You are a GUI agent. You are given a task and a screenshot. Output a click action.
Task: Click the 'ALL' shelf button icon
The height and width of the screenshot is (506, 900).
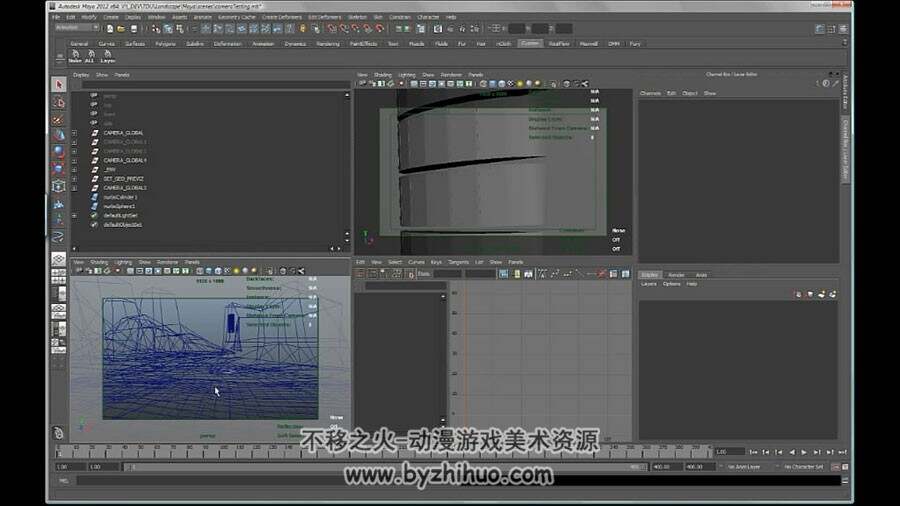[89, 55]
